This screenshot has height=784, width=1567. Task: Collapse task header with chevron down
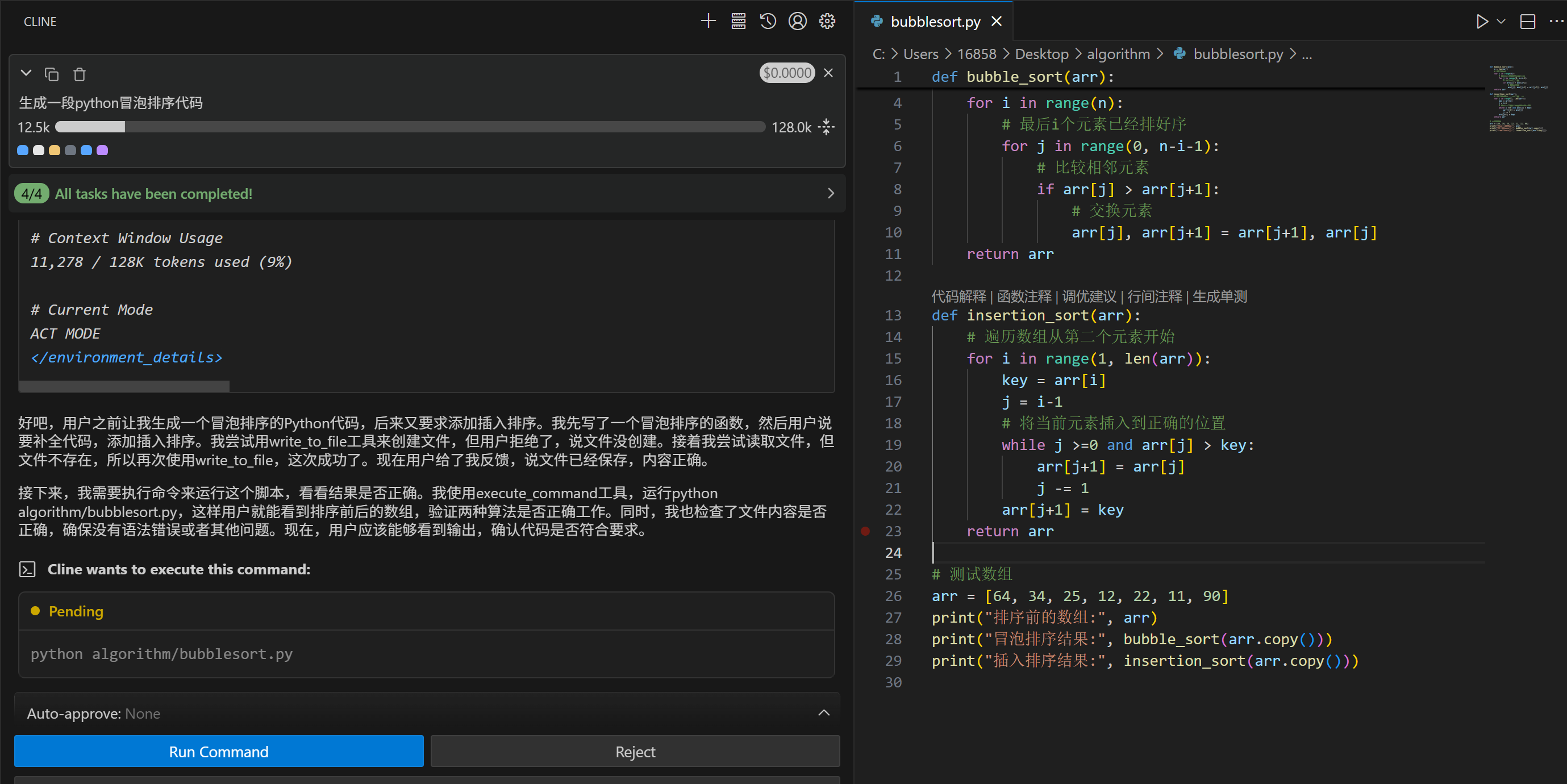[x=26, y=74]
